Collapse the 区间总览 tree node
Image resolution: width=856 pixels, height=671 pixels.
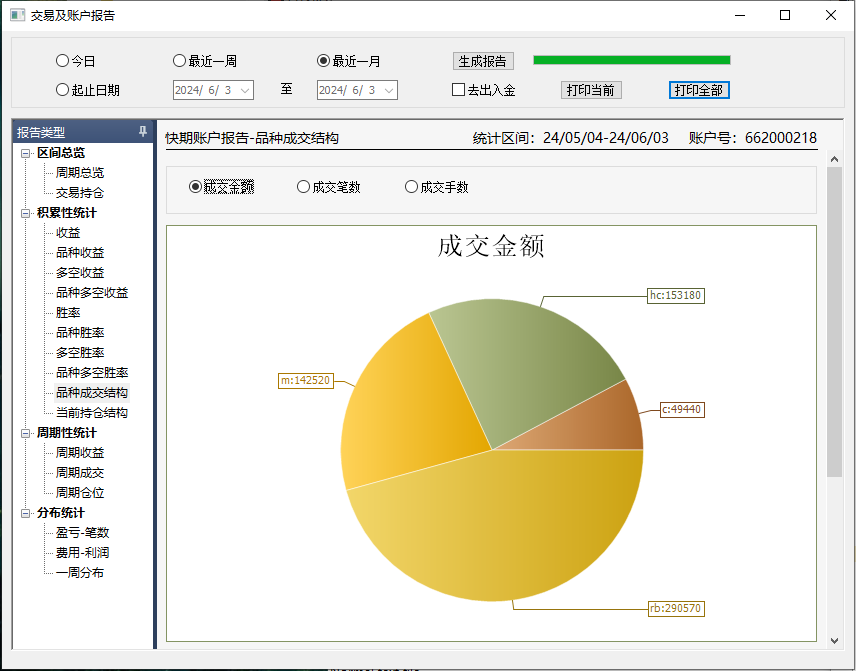click(x=26, y=153)
